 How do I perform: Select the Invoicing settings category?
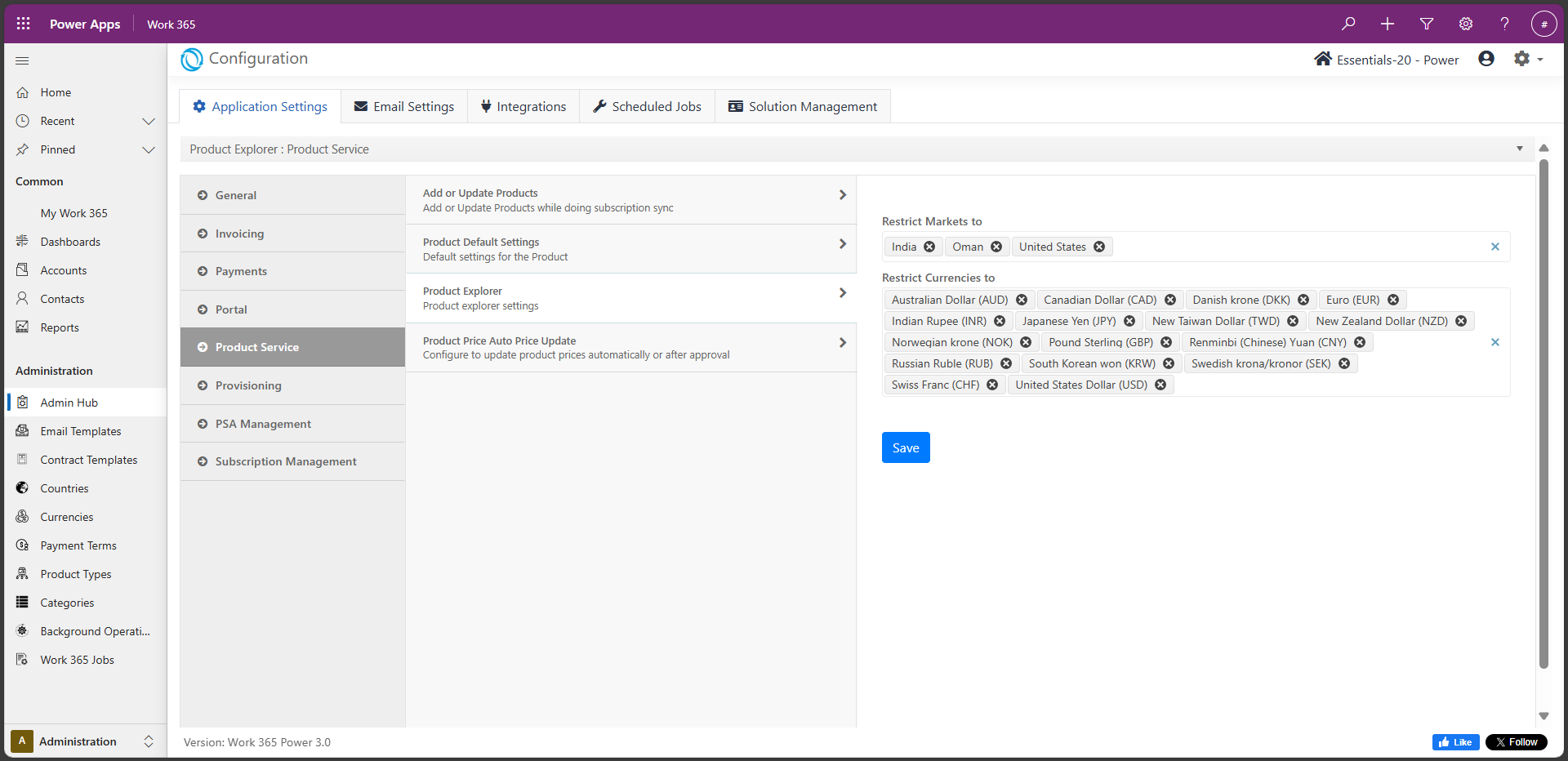pos(292,234)
